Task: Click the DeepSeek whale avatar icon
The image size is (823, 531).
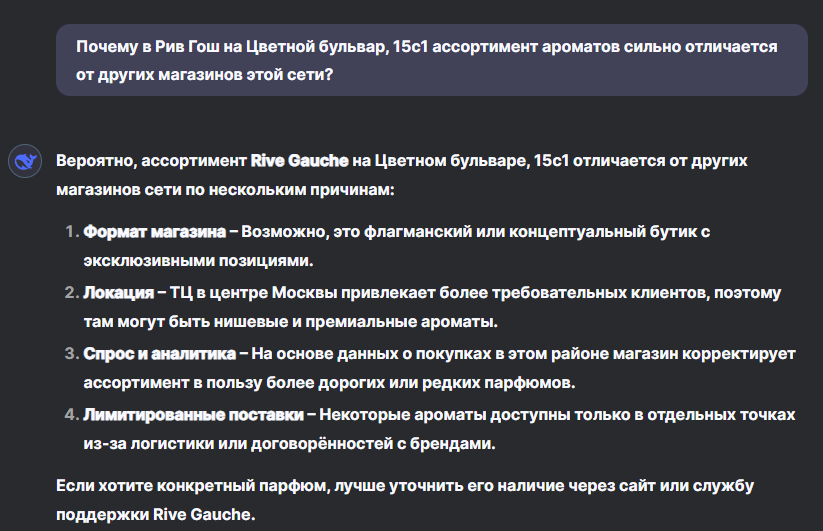Action: [24, 161]
